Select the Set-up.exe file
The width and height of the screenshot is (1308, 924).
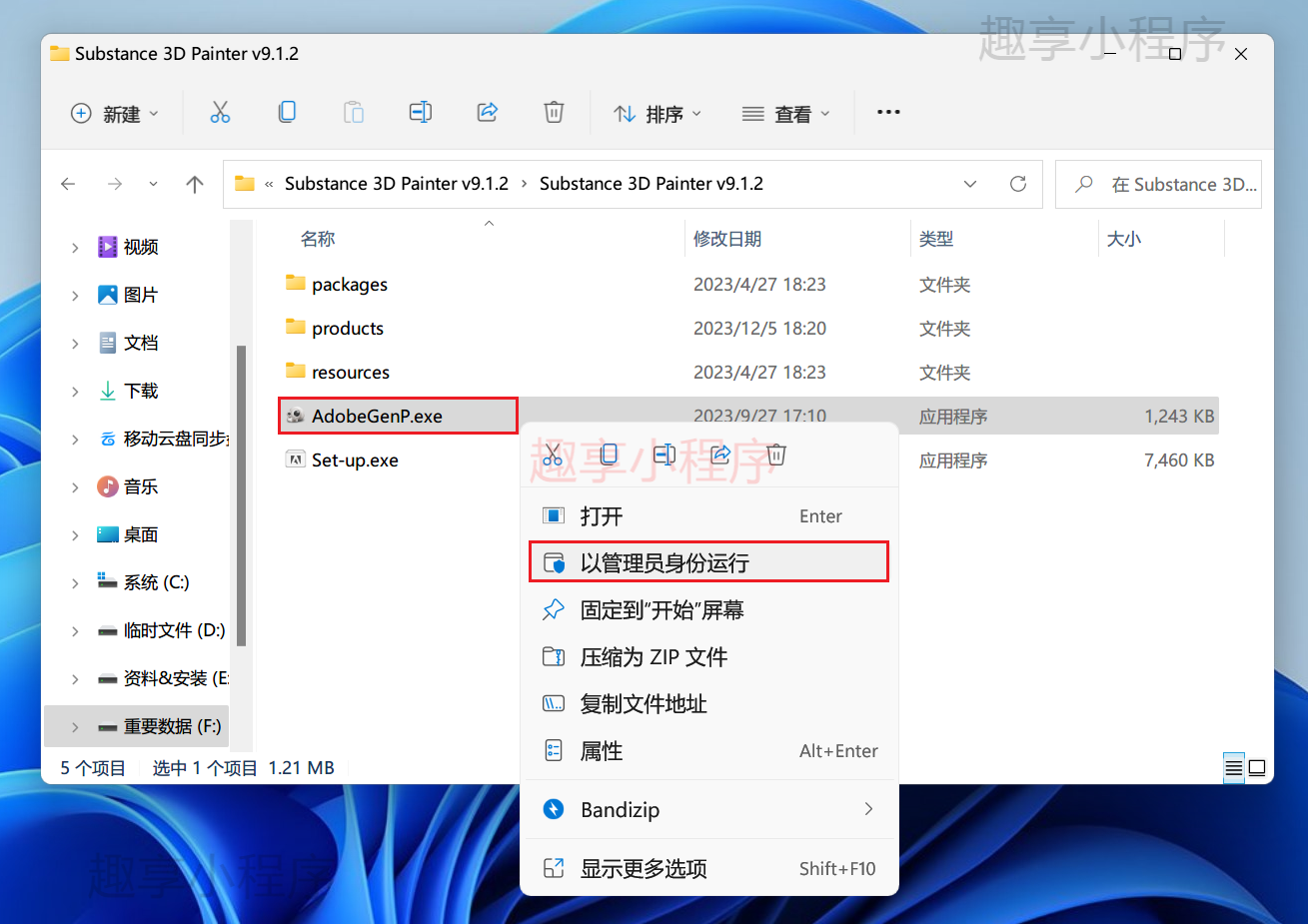point(355,461)
